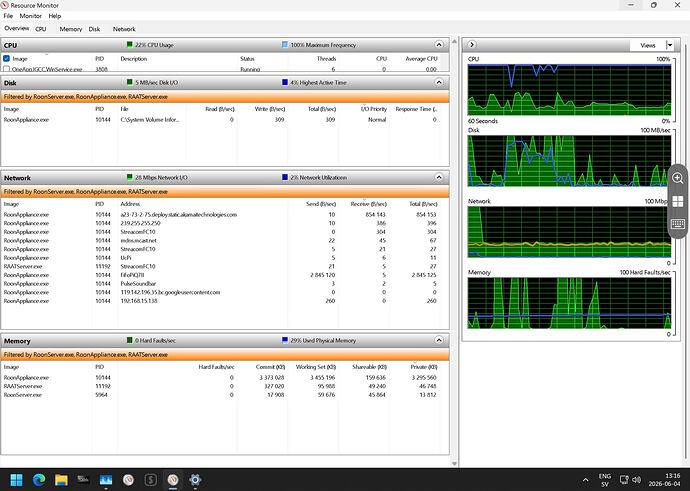Screen dimensions: 690x491
Task: Click the Resource Monitor title bar icon
Action: [x=5, y=5]
